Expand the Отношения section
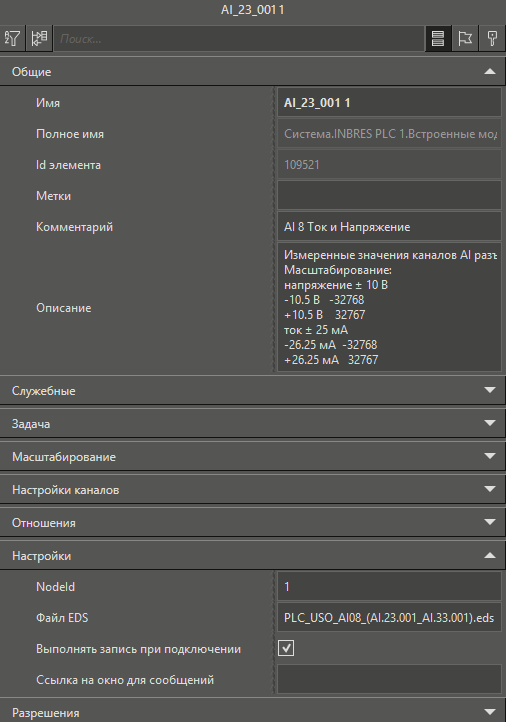 (252, 523)
